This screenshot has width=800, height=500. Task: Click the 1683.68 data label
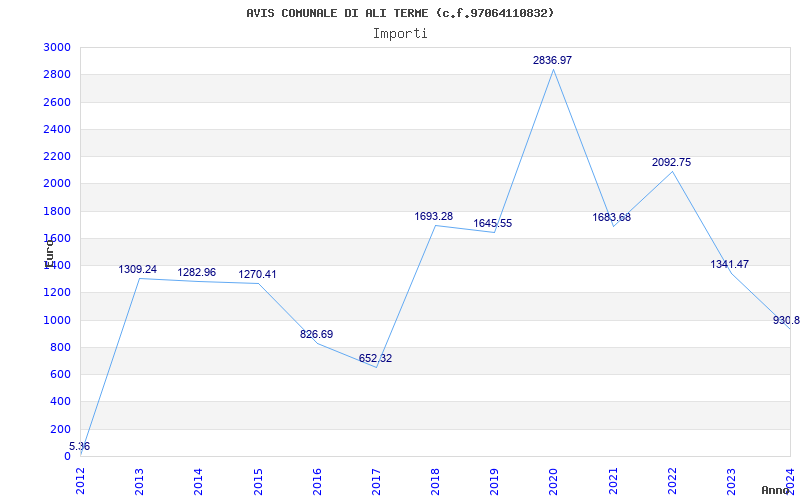(x=611, y=217)
